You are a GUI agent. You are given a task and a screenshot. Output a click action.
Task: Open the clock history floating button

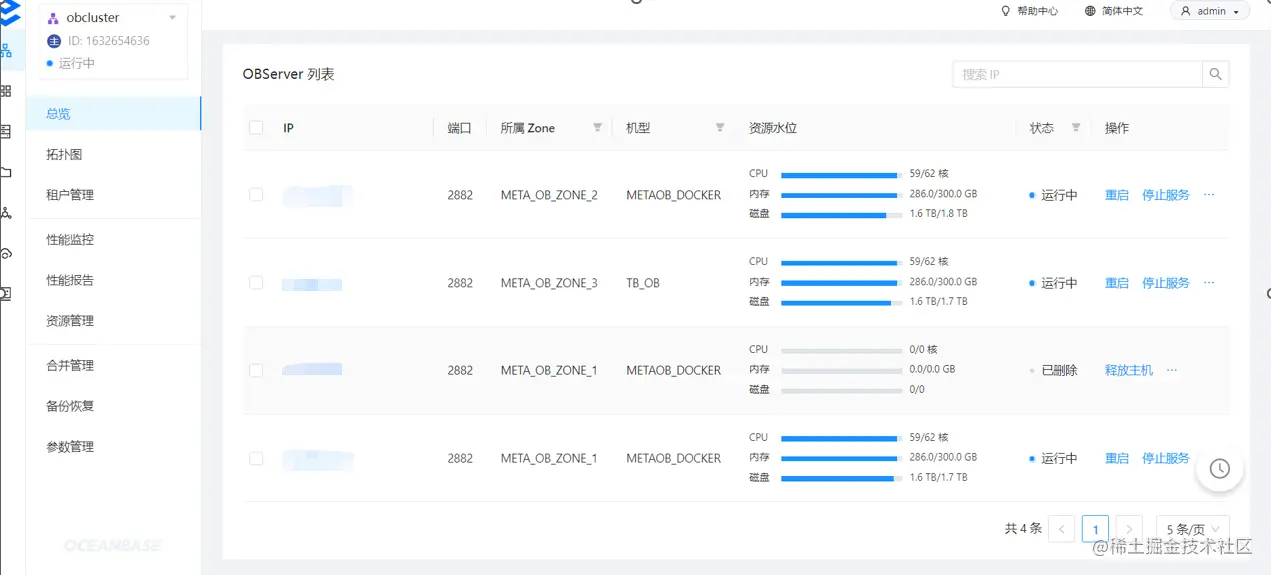coord(1219,468)
